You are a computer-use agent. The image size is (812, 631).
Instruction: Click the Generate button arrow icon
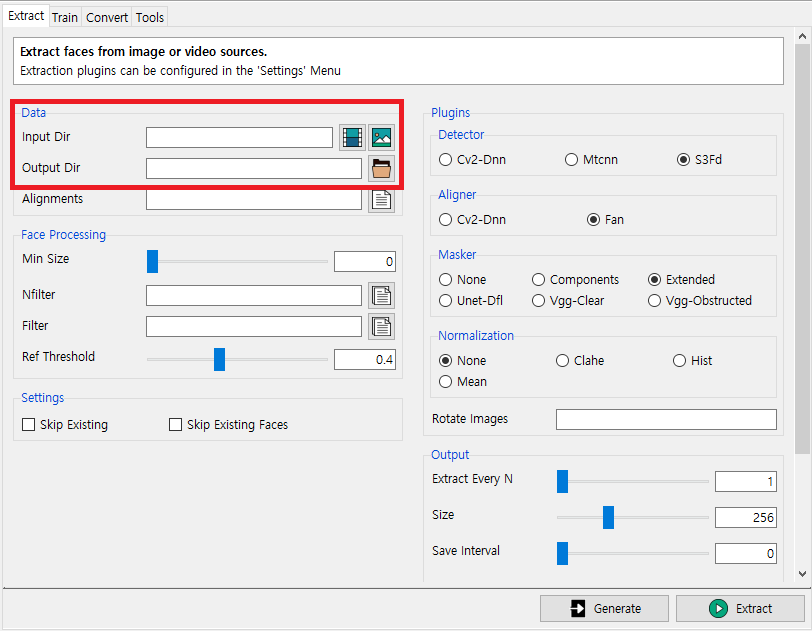577,609
